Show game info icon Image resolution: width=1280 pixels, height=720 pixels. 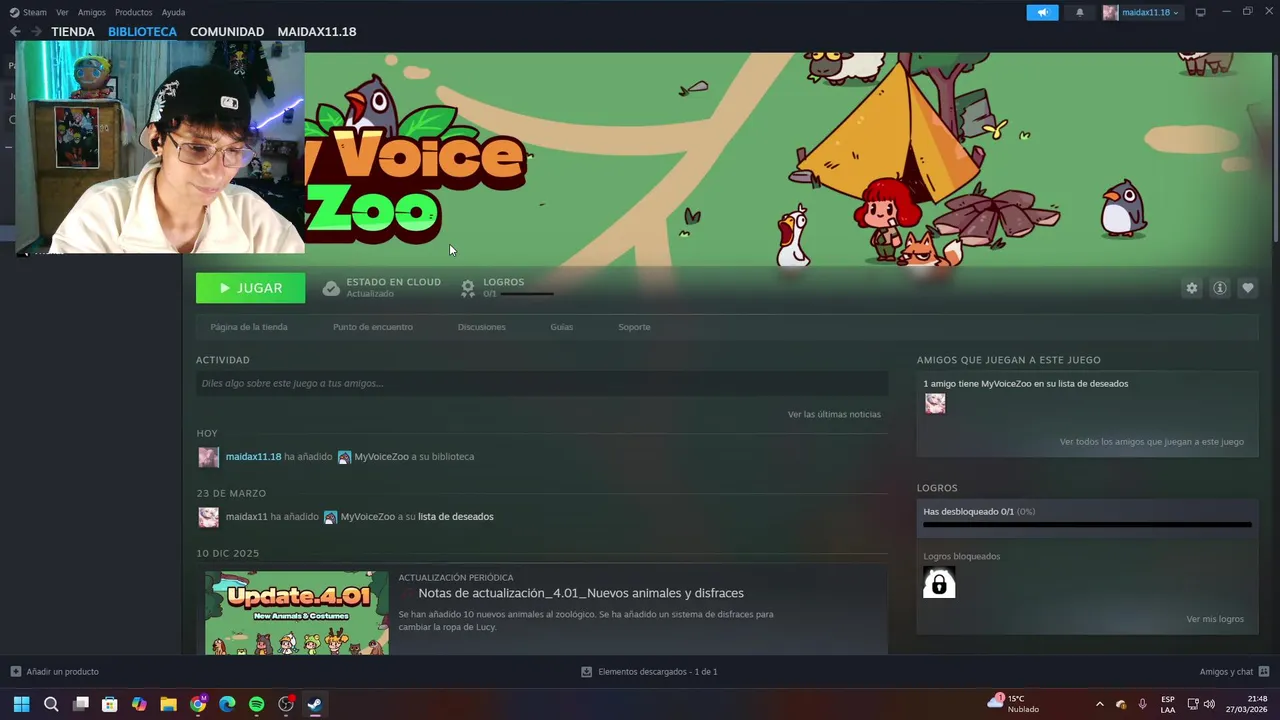[1219, 288]
